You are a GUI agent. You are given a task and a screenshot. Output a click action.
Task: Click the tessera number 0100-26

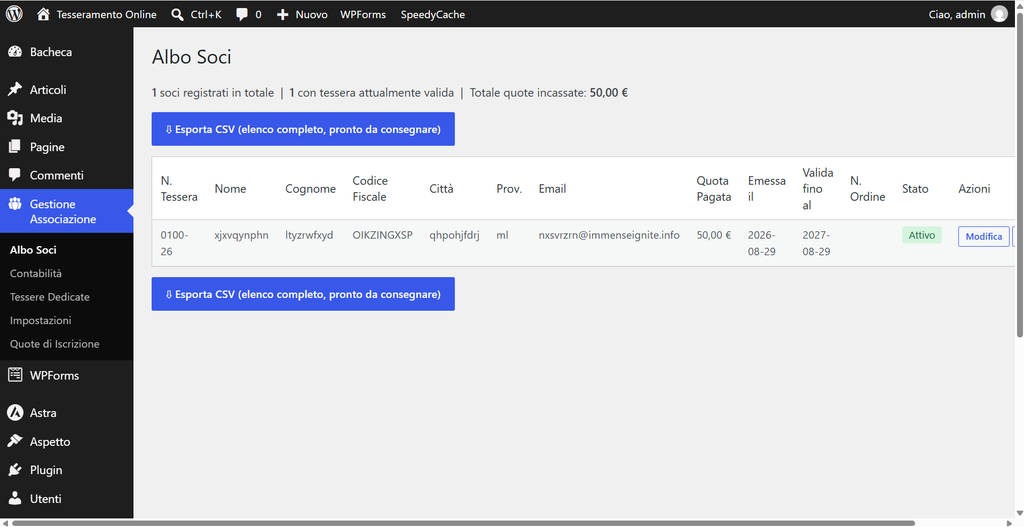coord(174,243)
